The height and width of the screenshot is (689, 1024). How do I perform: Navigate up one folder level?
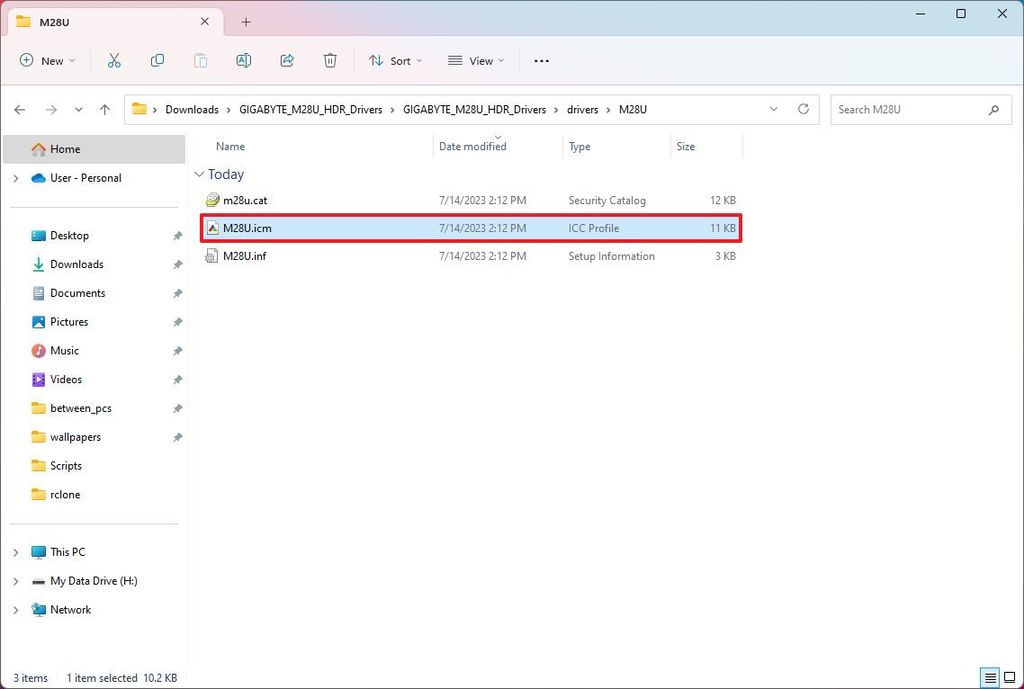[x=105, y=109]
